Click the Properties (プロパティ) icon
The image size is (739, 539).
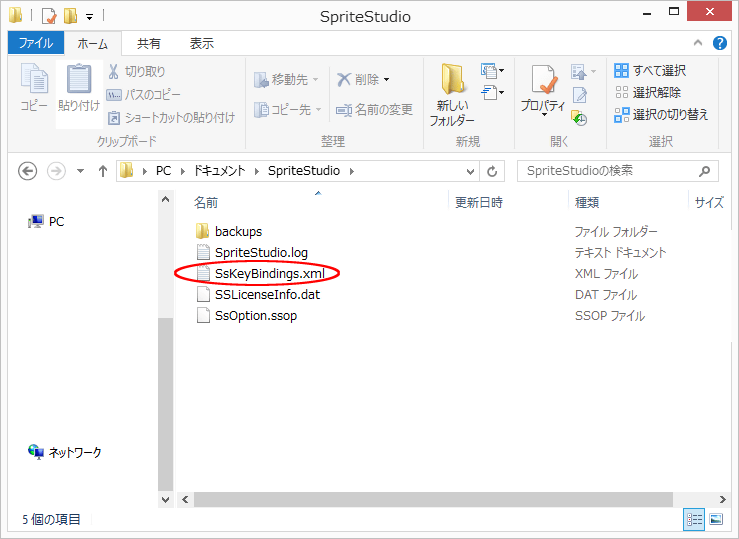click(543, 79)
